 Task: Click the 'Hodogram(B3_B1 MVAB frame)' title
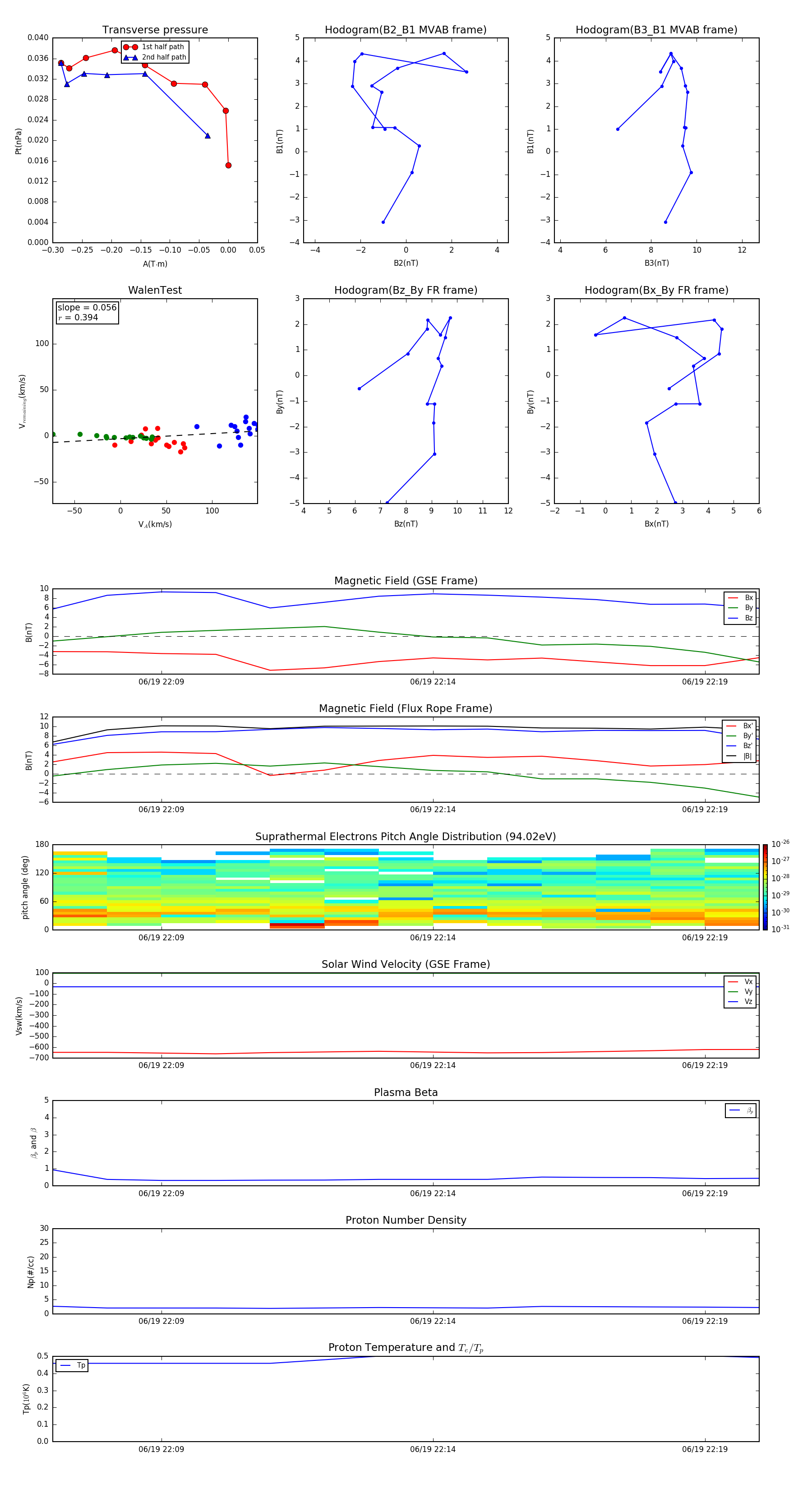tap(656, 29)
